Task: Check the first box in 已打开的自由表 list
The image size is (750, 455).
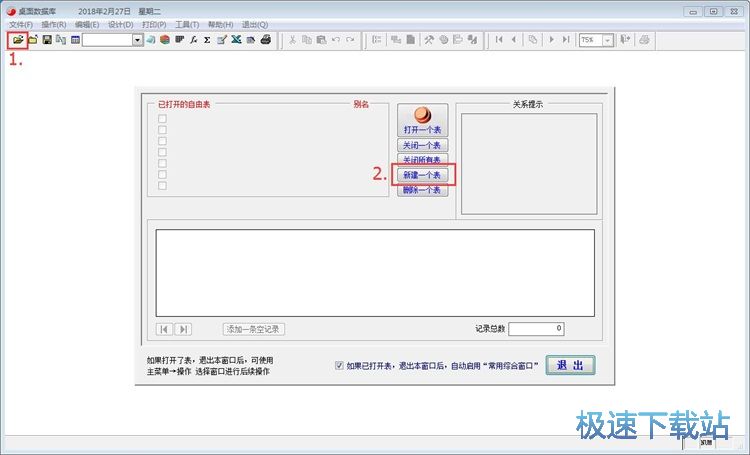Action: point(162,119)
